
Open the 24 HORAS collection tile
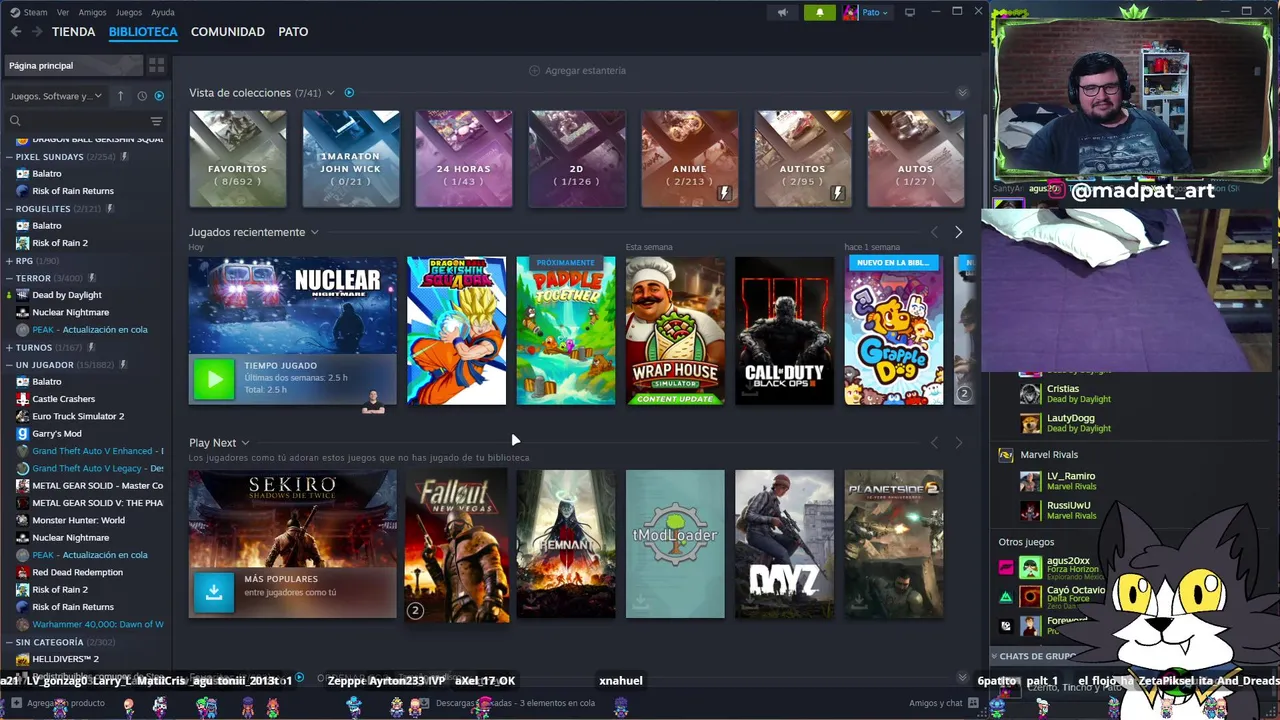(x=464, y=159)
